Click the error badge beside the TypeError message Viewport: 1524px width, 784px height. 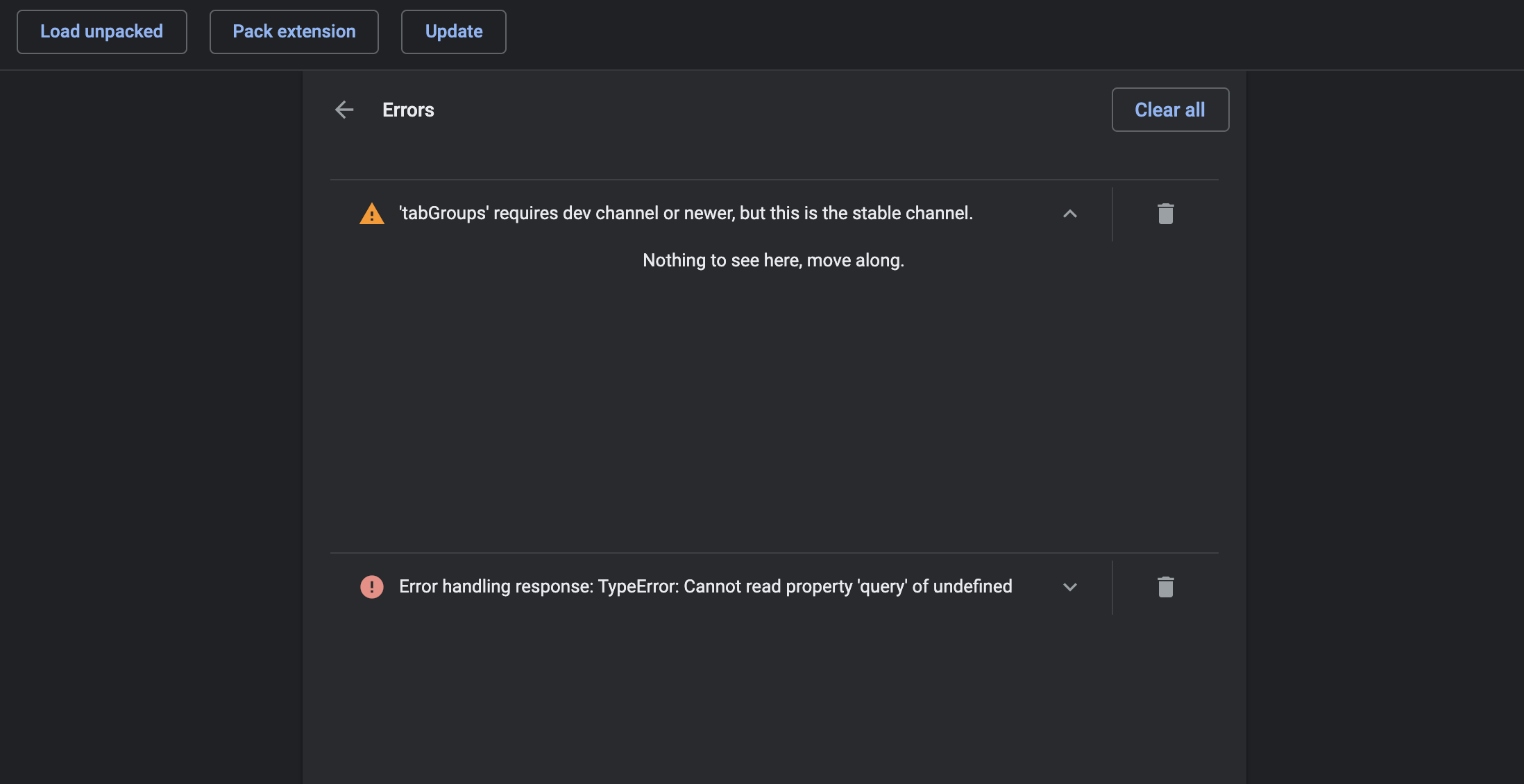click(372, 587)
